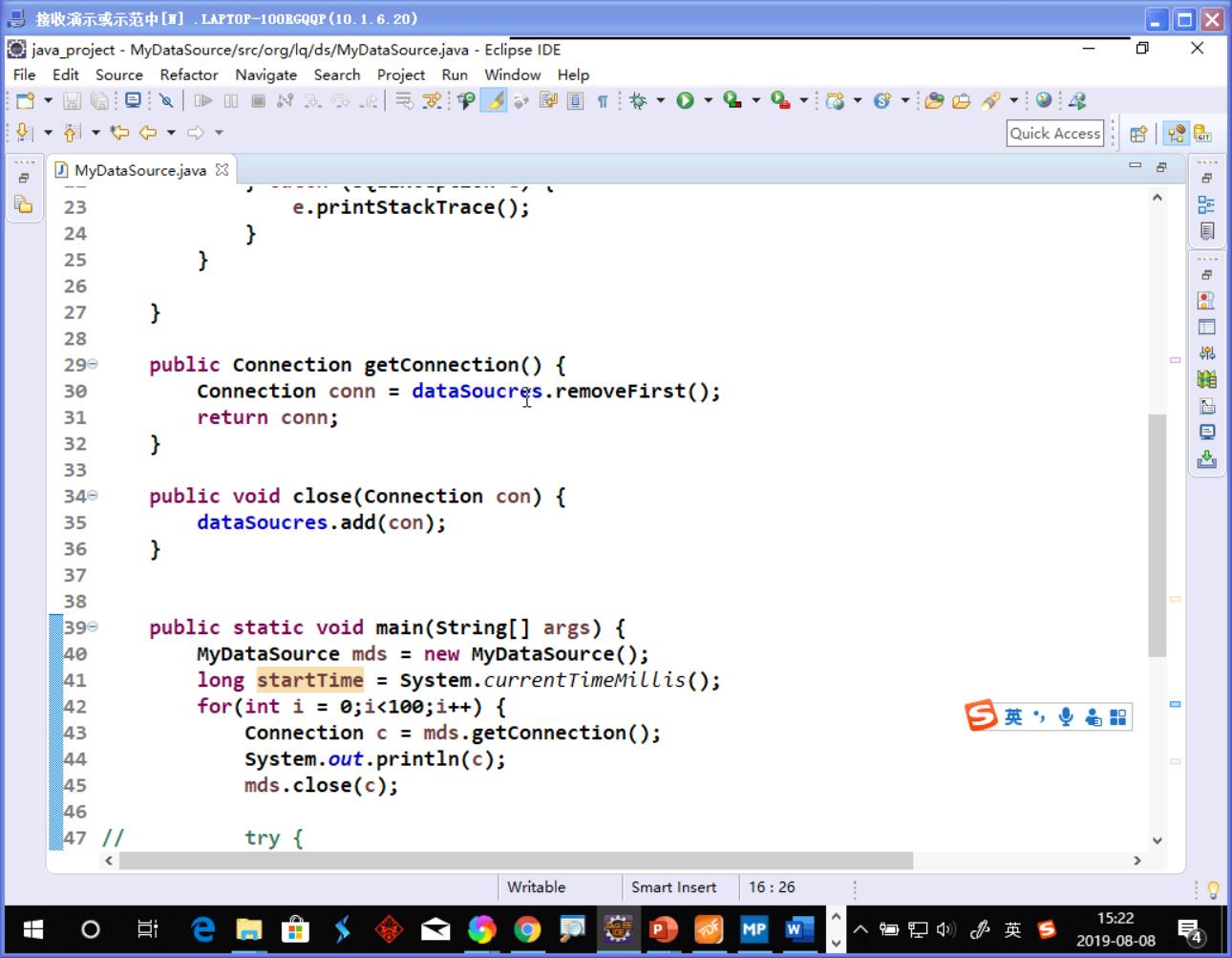The width and height of the screenshot is (1232, 958).
Task: Toggle input language 英 in system tray
Action: tap(1013, 929)
